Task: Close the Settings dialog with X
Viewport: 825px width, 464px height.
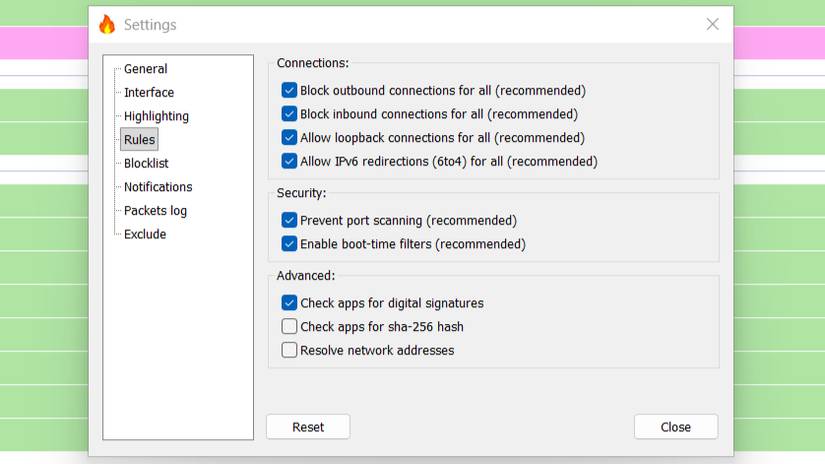Action: coord(712,24)
